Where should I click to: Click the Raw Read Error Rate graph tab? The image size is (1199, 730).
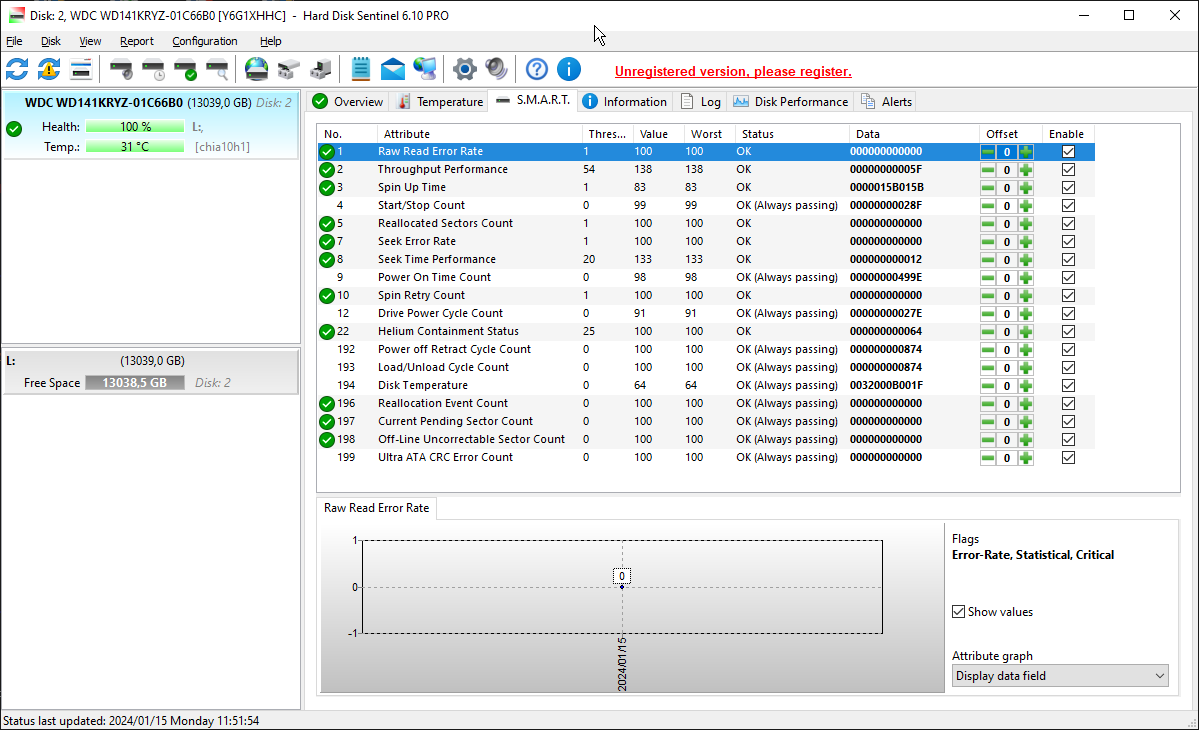[x=376, y=508]
